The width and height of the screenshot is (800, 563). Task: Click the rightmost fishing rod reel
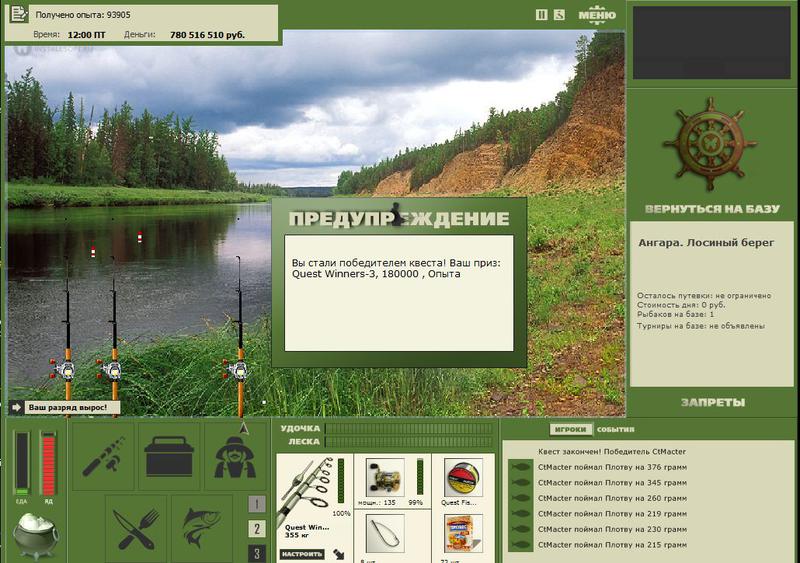[x=236, y=369]
